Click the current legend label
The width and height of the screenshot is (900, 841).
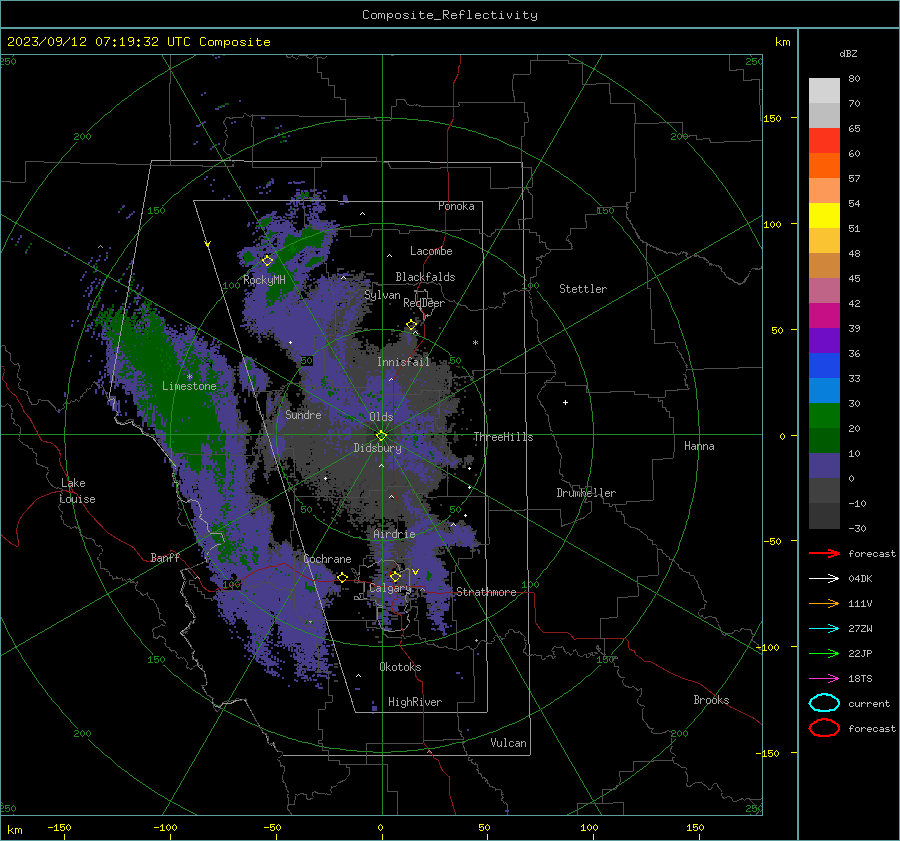(869, 703)
